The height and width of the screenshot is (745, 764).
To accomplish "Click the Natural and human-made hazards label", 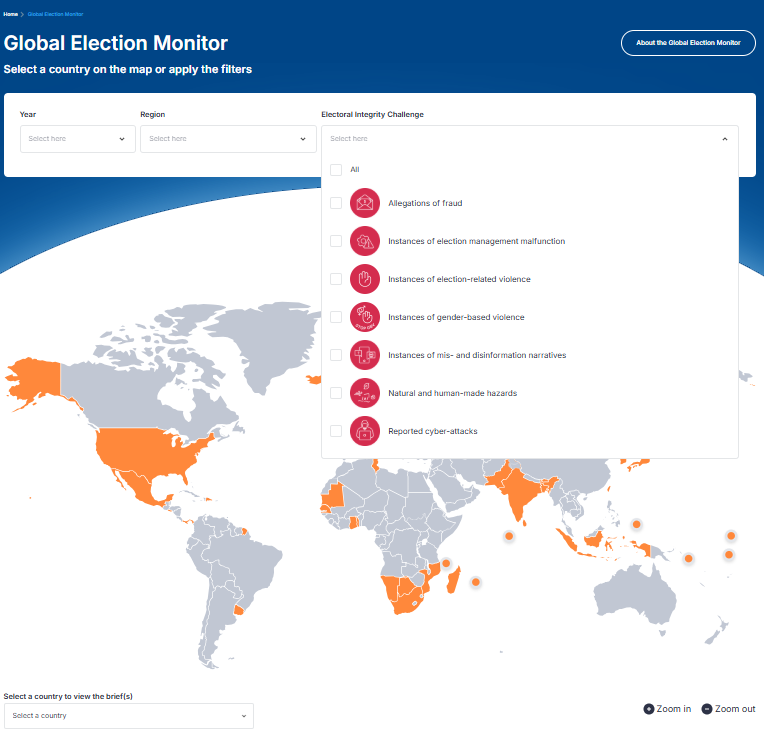I will click(452, 393).
